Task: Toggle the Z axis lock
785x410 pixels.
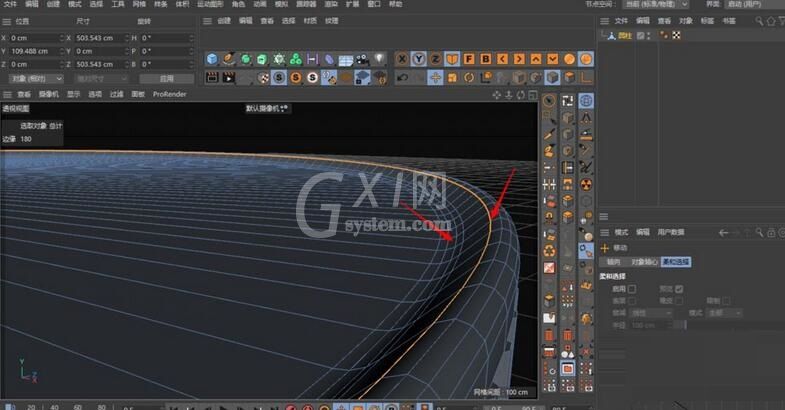Action: click(436, 59)
